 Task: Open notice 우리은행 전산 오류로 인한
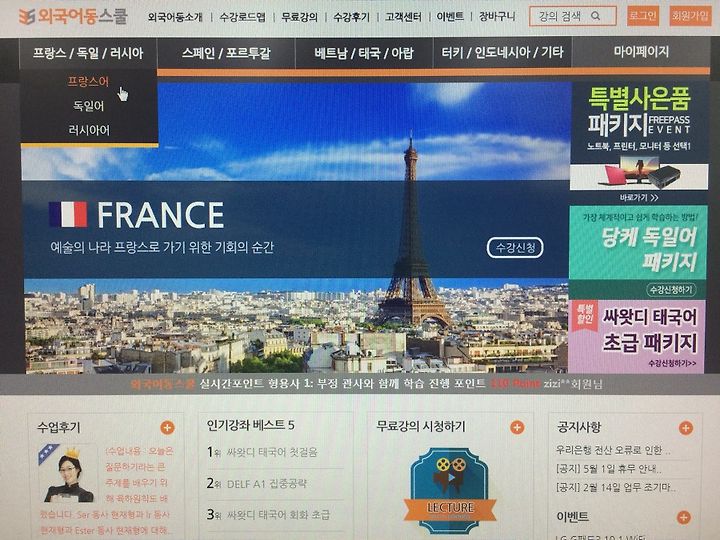pos(613,450)
